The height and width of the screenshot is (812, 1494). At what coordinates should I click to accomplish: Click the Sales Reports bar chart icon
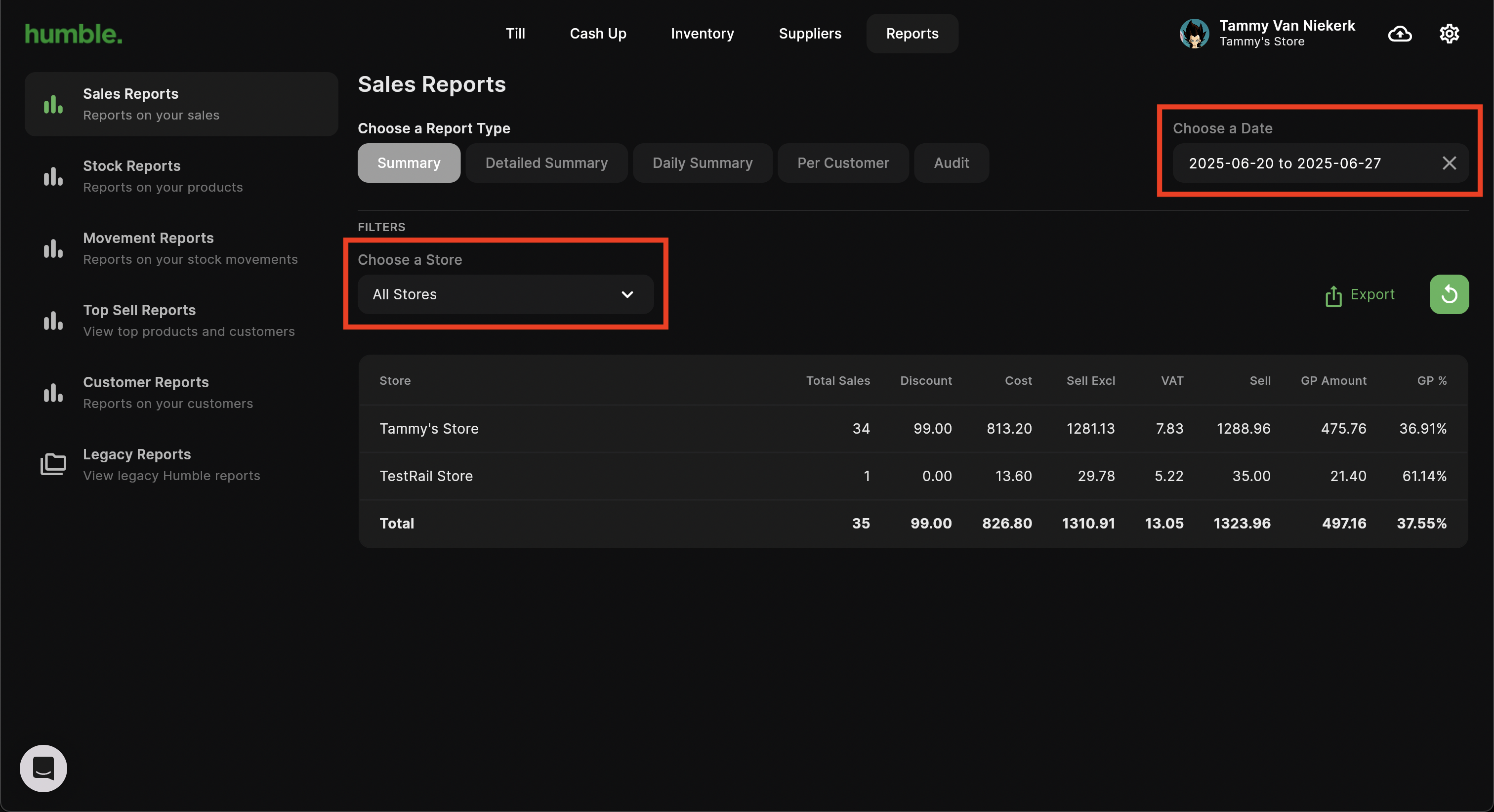[x=53, y=104]
